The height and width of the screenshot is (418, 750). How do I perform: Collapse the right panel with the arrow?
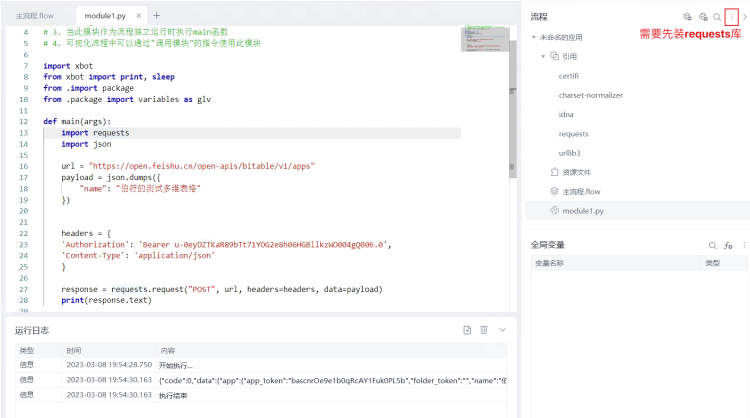[x=744, y=17]
